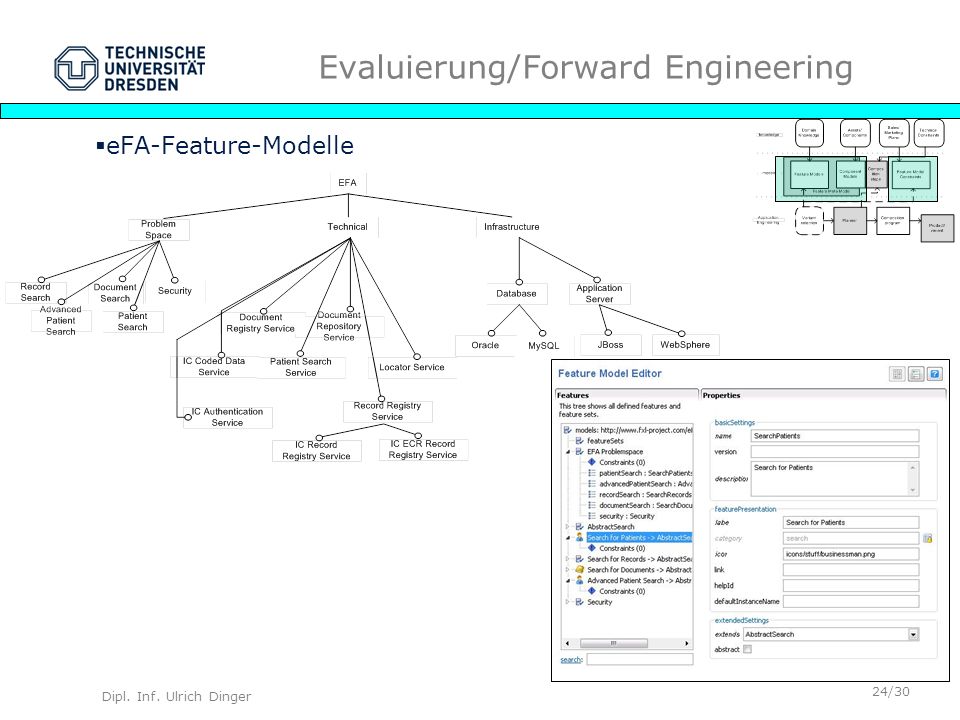
Task: Collapse the Search for Patients tree node
Action: click(568, 538)
